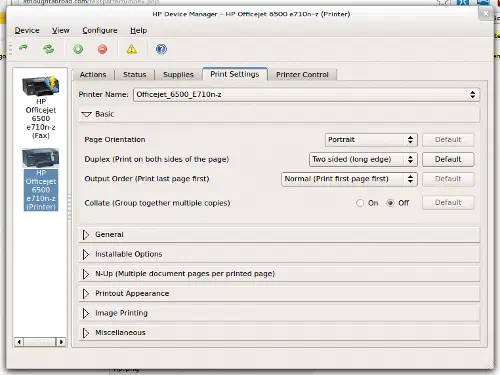Open the Device menu
The width and height of the screenshot is (500, 375).
point(27,30)
